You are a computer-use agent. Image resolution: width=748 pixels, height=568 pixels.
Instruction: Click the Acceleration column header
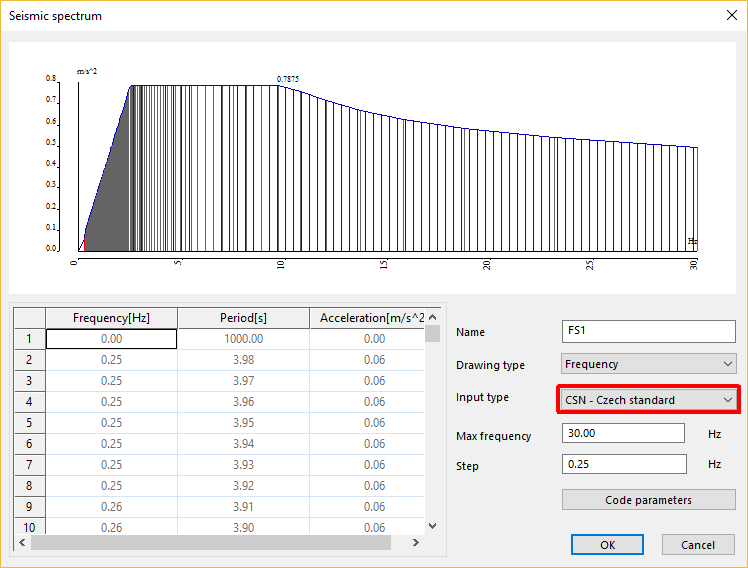click(x=366, y=318)
